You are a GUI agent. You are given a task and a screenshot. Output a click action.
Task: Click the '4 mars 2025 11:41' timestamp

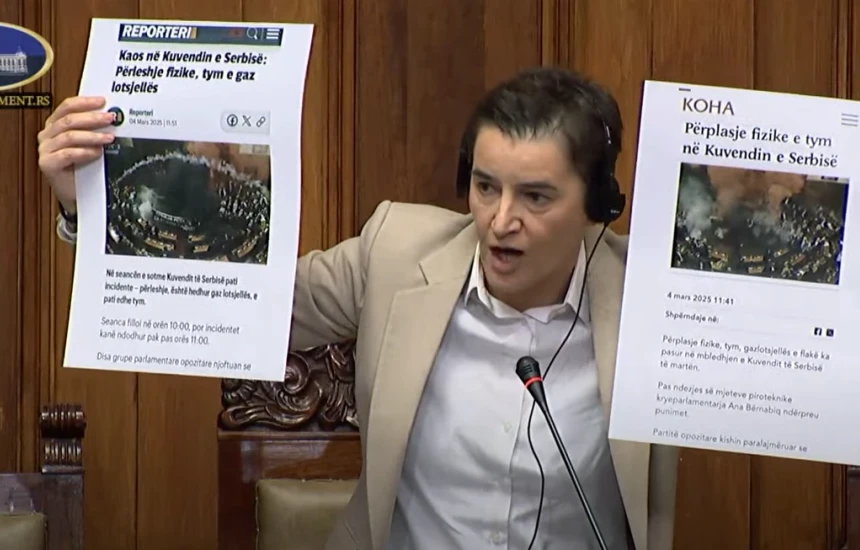click(x=700, y=299)
